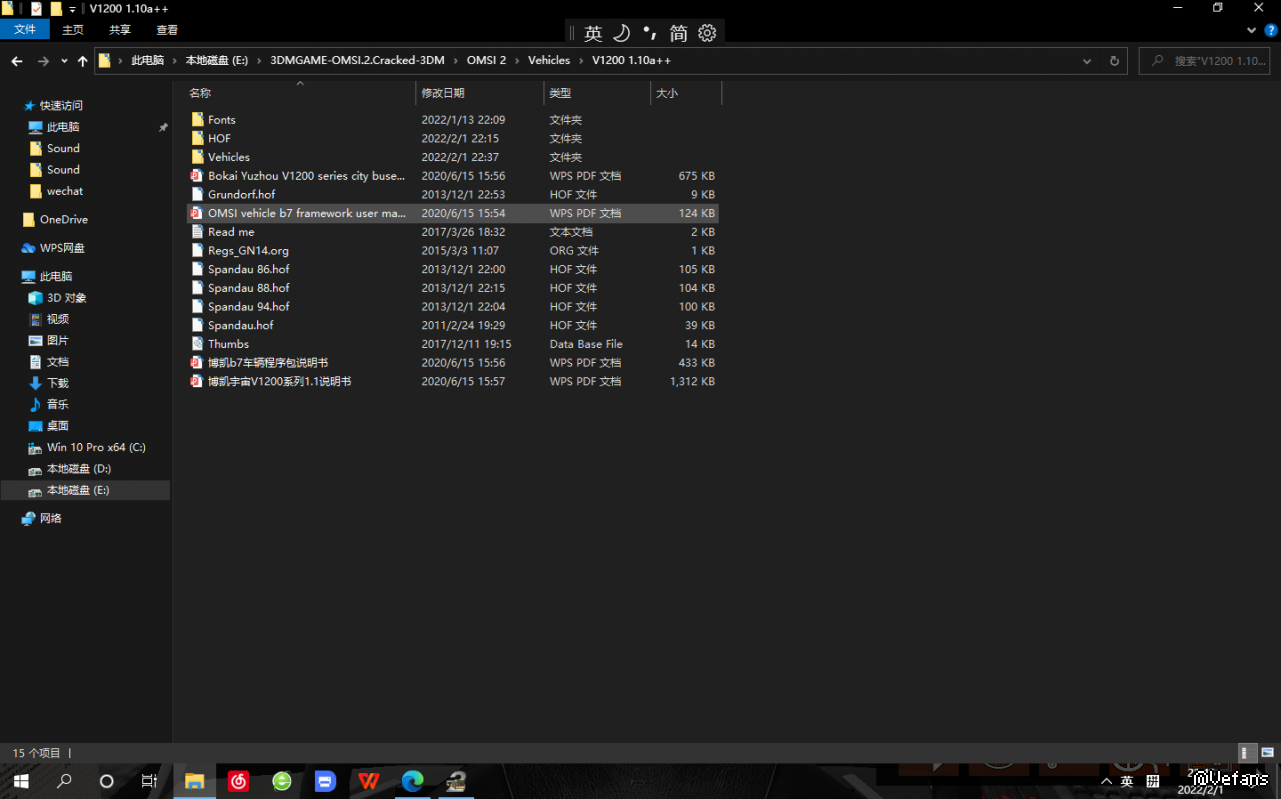This screenshot has width=1281, height=799.
Task: Open Task View on the taskbar
Action: 149,781
